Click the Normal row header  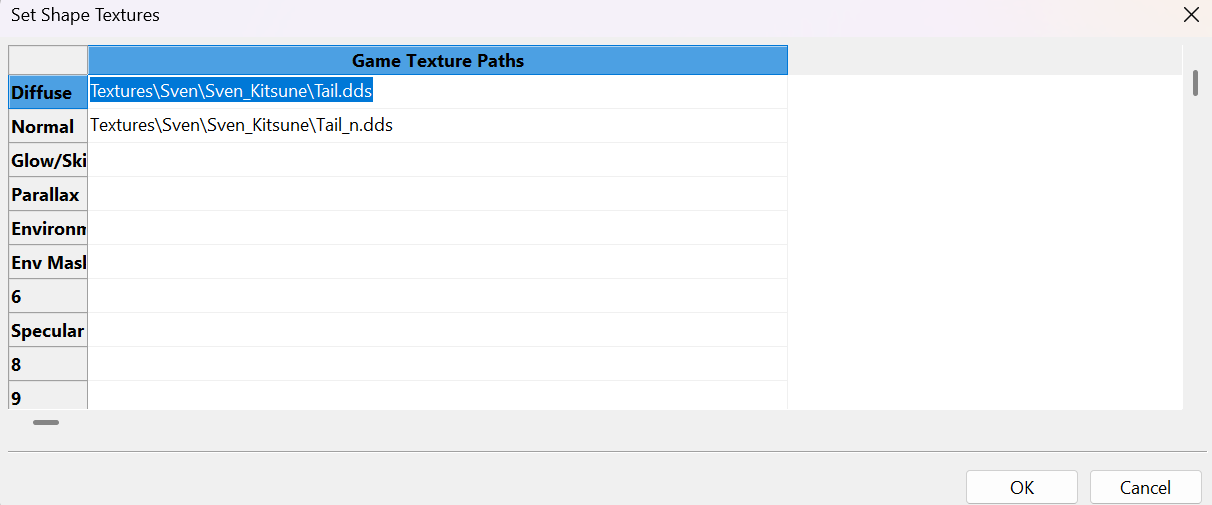tap(48, 126)
